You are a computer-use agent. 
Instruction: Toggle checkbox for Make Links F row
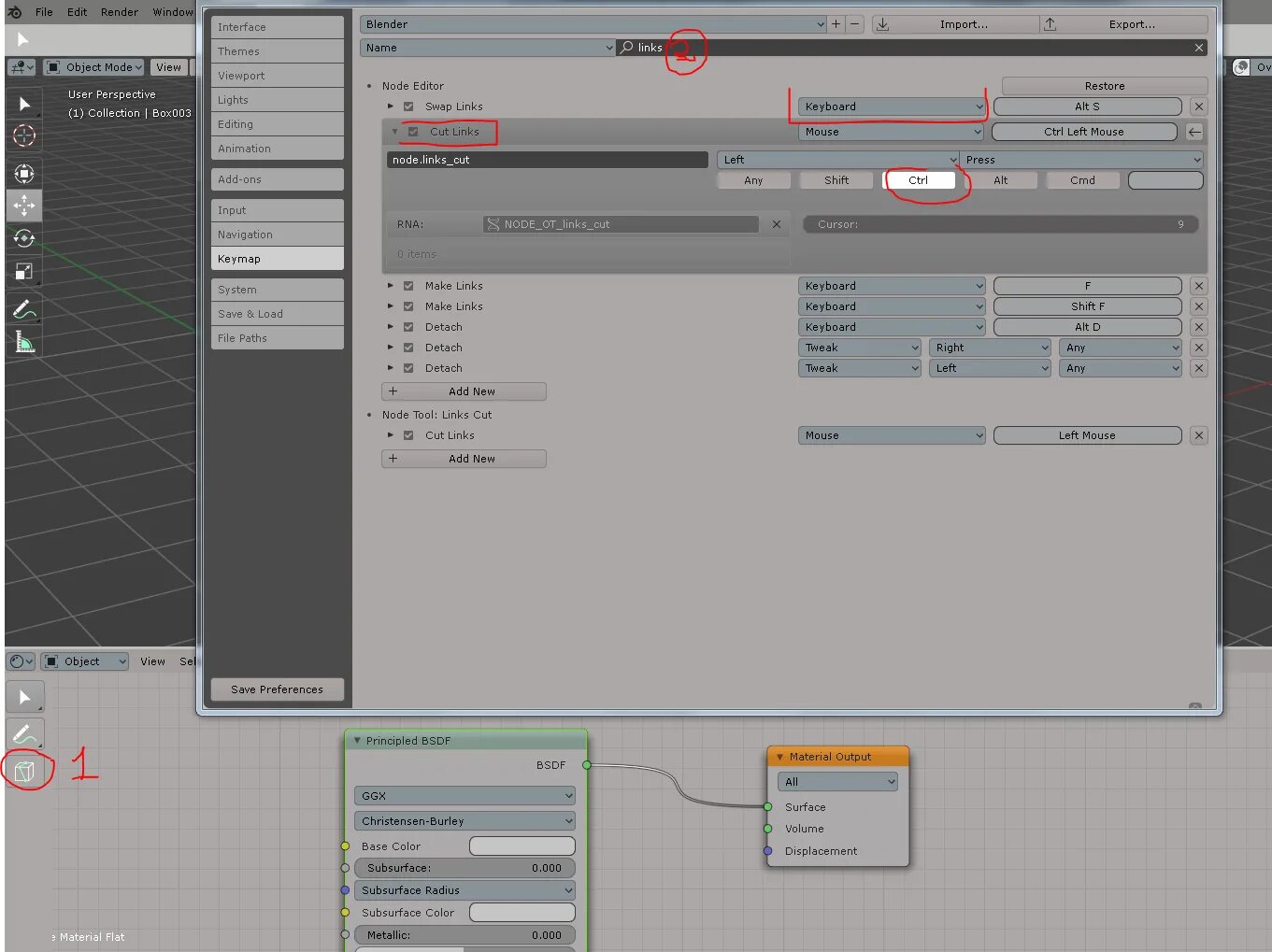[408, 286]
